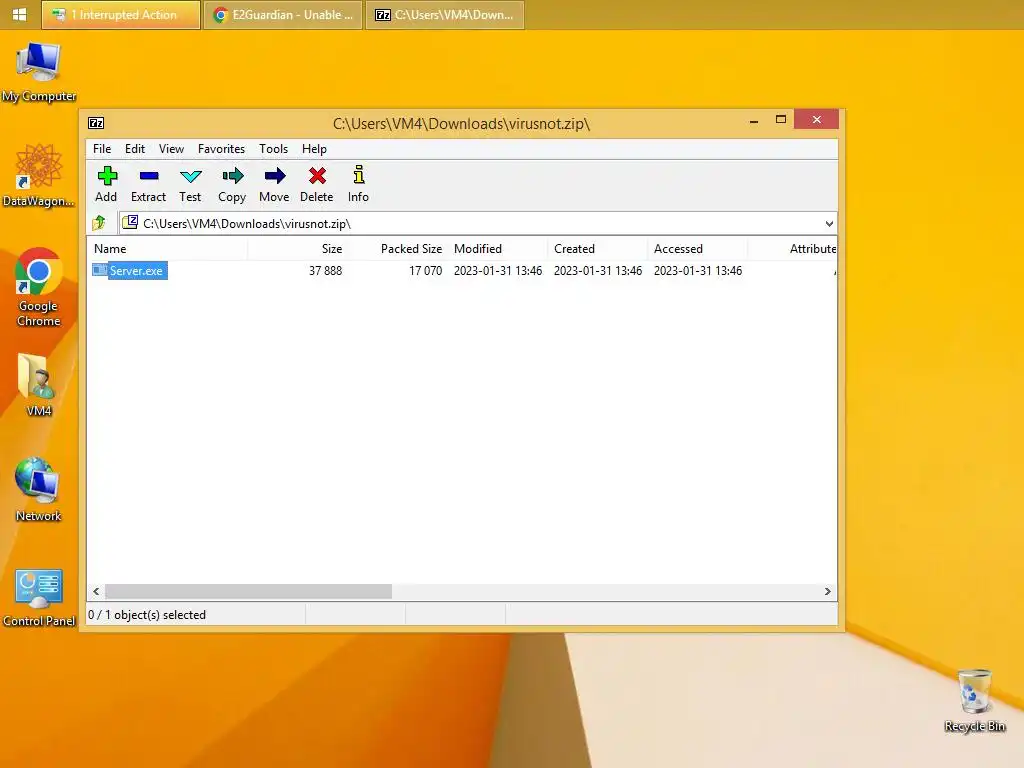Click the Windows Start button
The height and width of the screenshot is (768, 1024).
[x=20, y=14]
